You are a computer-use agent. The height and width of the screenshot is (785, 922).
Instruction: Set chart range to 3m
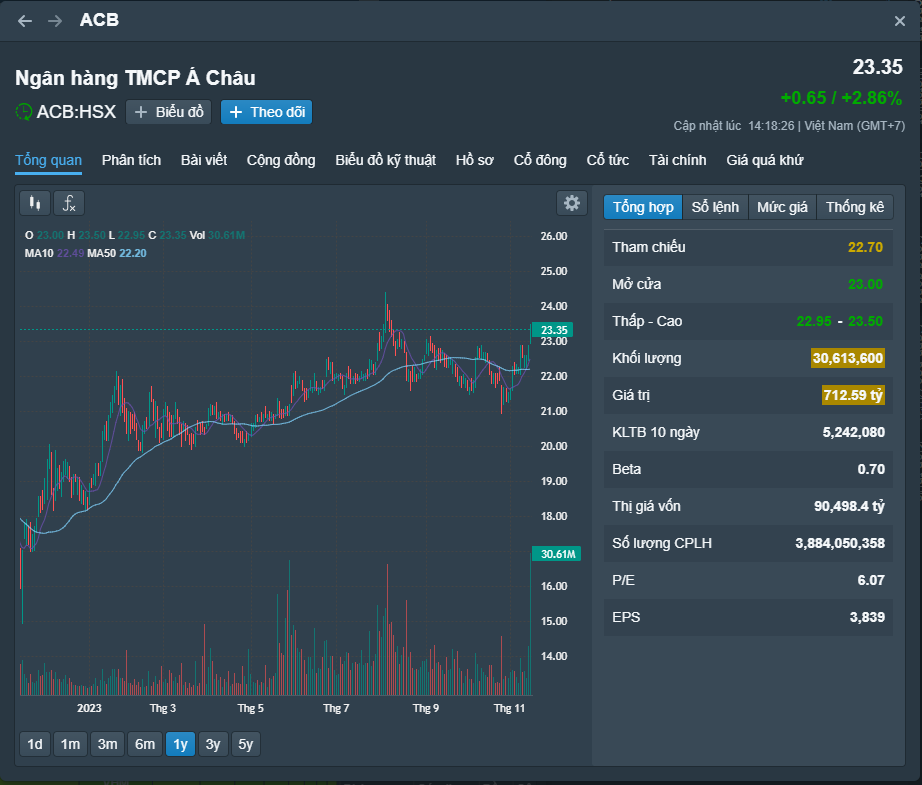tap(108, 744)
